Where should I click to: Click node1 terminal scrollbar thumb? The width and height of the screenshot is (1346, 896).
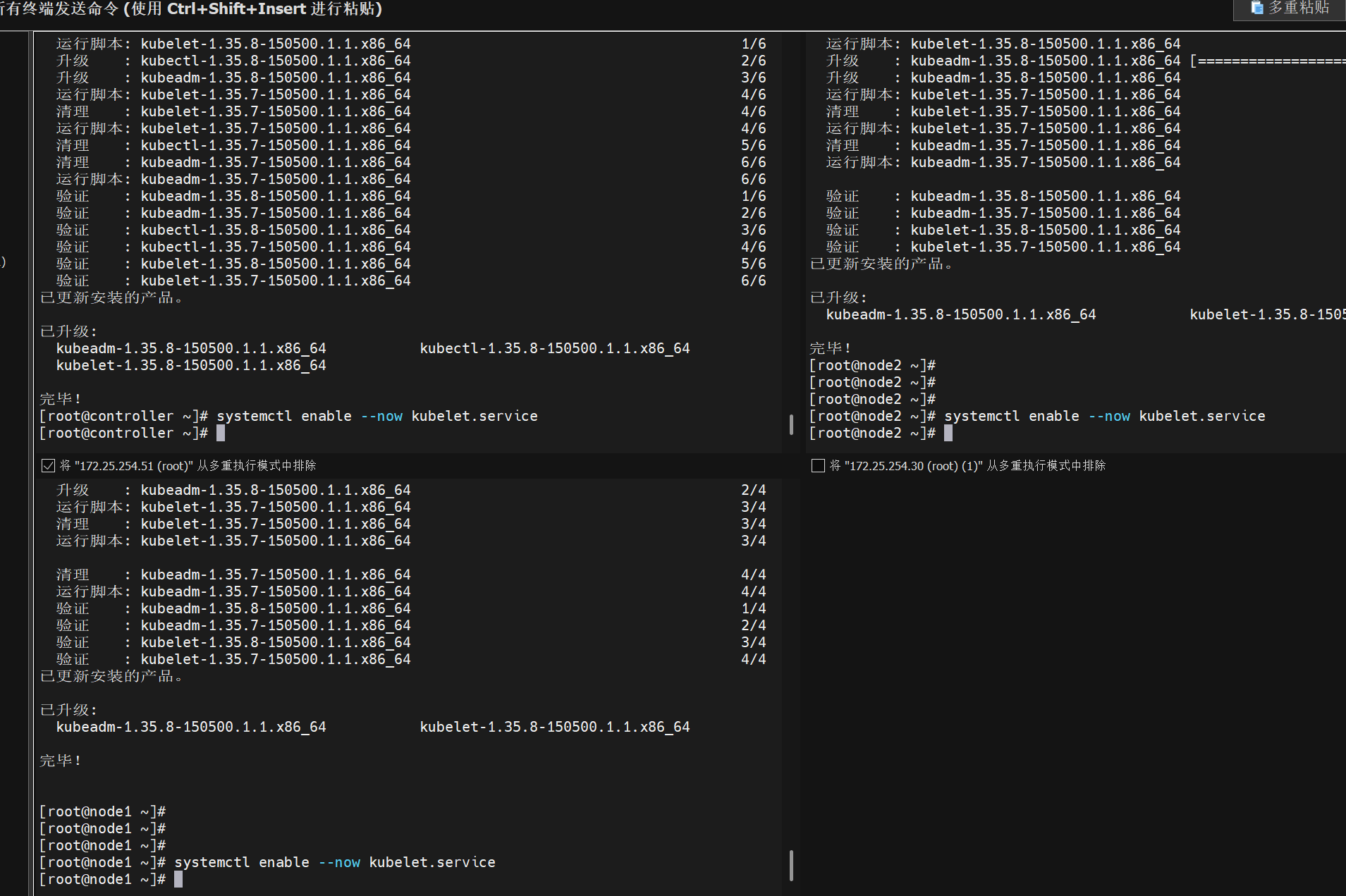pos(791,865)
